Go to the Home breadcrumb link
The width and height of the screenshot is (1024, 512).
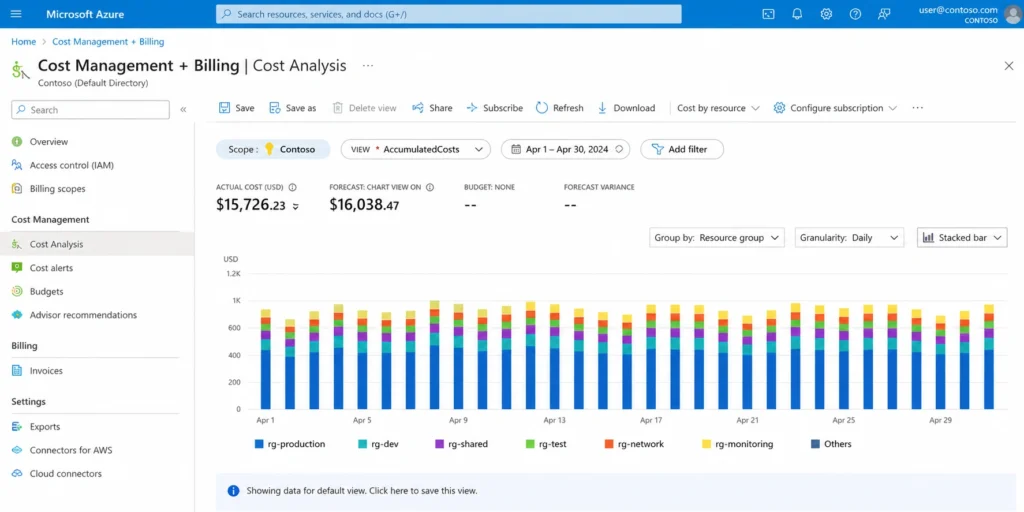point(24,42)
